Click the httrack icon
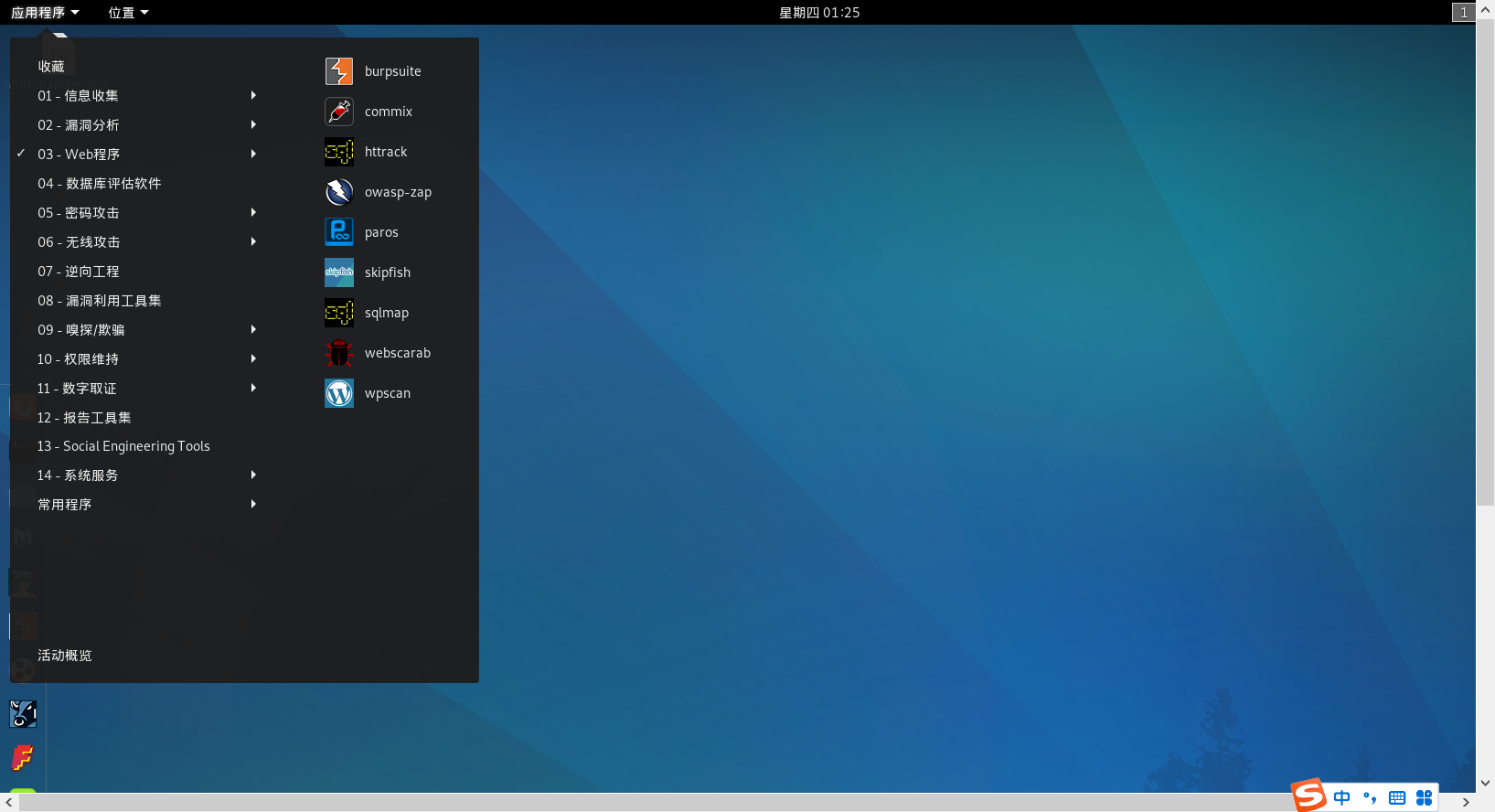 click(339, 152)
